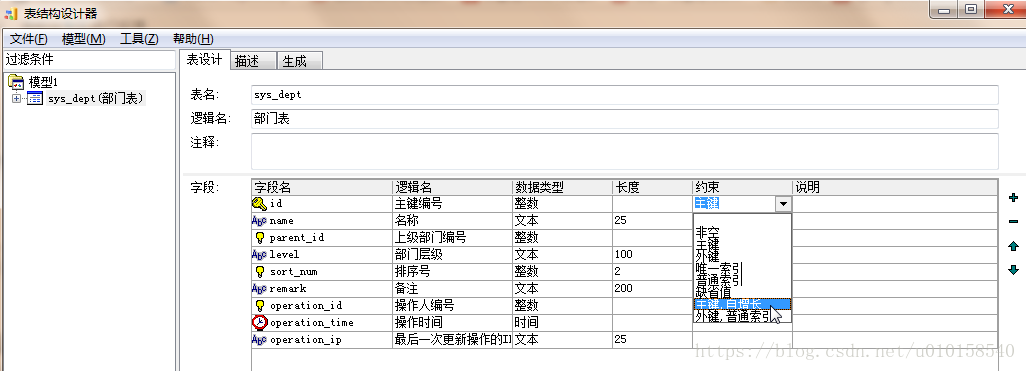Click the bulb icon of sort_num field

click(260, 272)
